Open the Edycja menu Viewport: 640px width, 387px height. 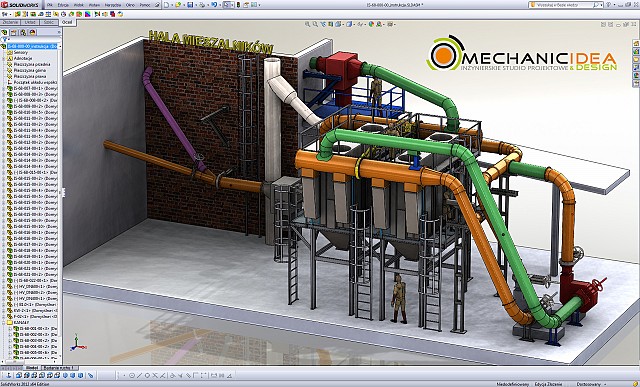pyautogui.click(x=63, y=5)
